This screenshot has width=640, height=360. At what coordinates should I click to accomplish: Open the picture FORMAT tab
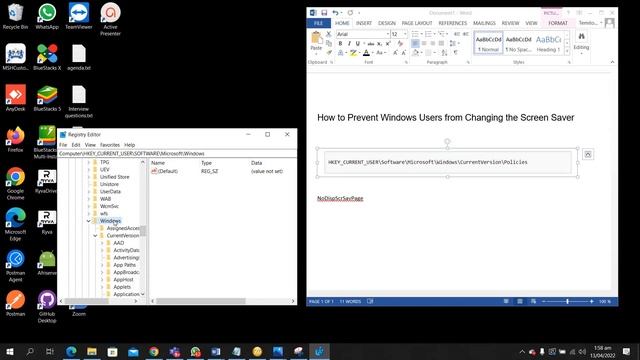click(558, 23)
